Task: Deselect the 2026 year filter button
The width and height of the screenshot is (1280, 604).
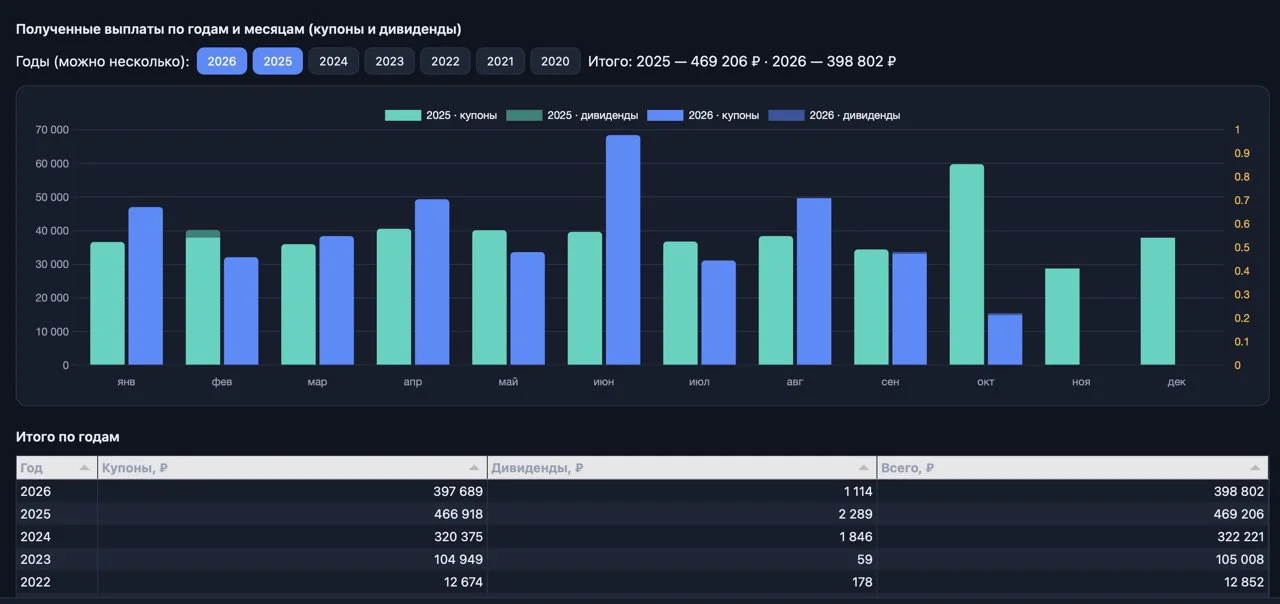Action: click(x=222, y=61)
